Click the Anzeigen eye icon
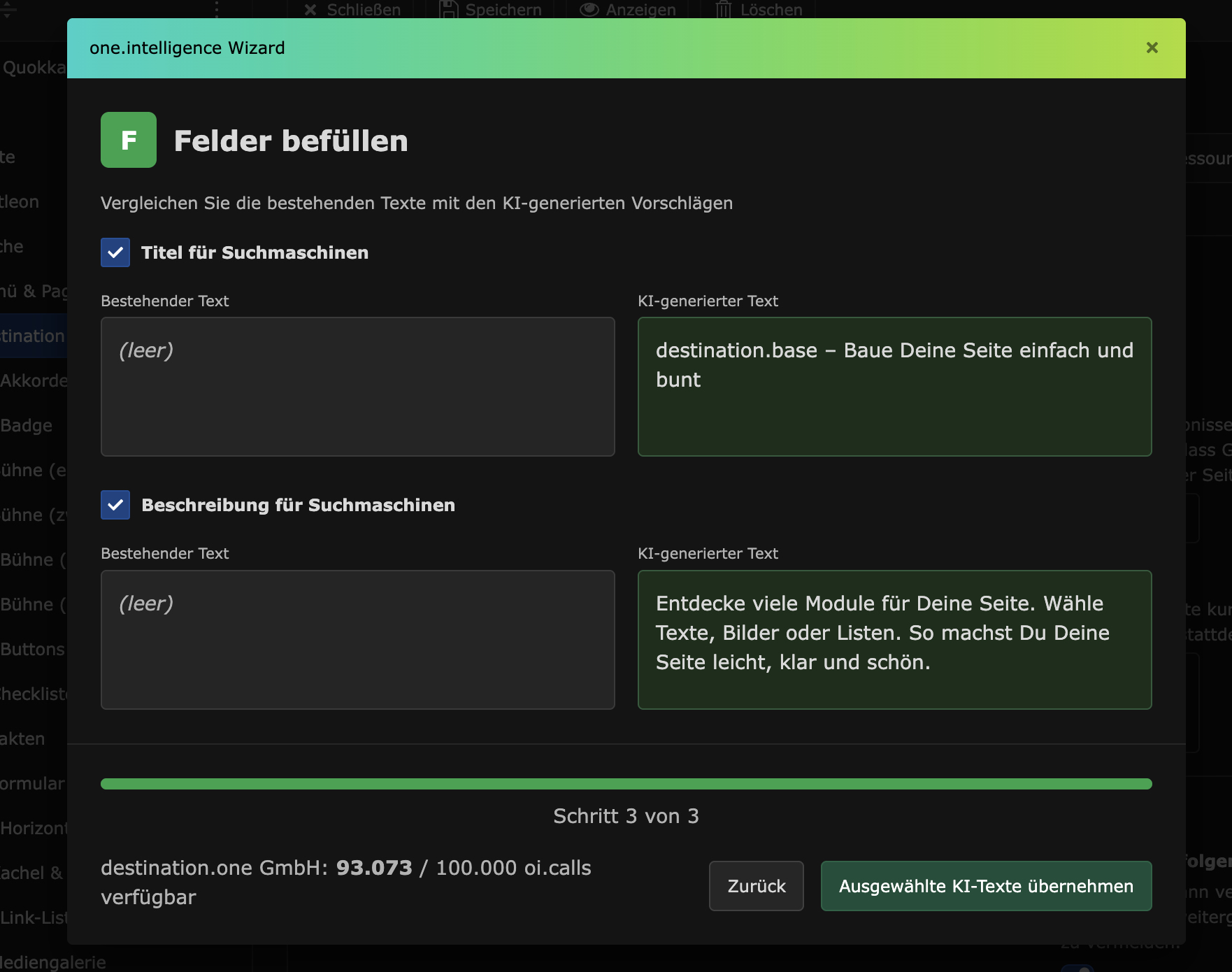 click(589, 10)
